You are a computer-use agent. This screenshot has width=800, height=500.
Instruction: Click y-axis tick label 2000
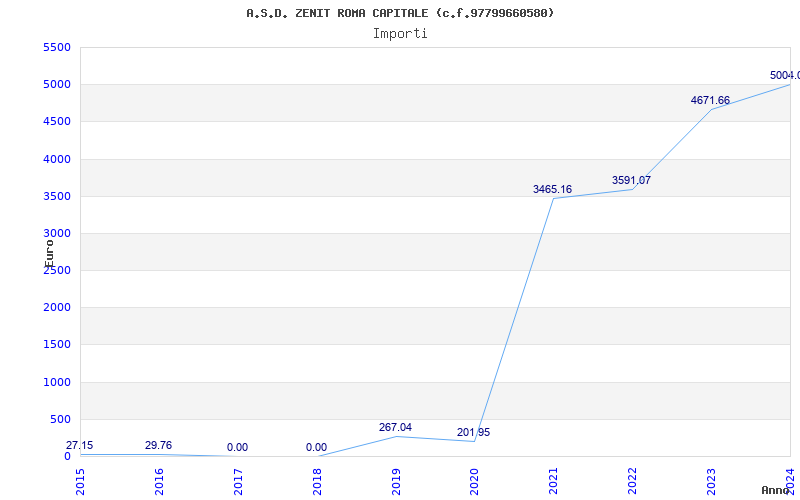57,308
